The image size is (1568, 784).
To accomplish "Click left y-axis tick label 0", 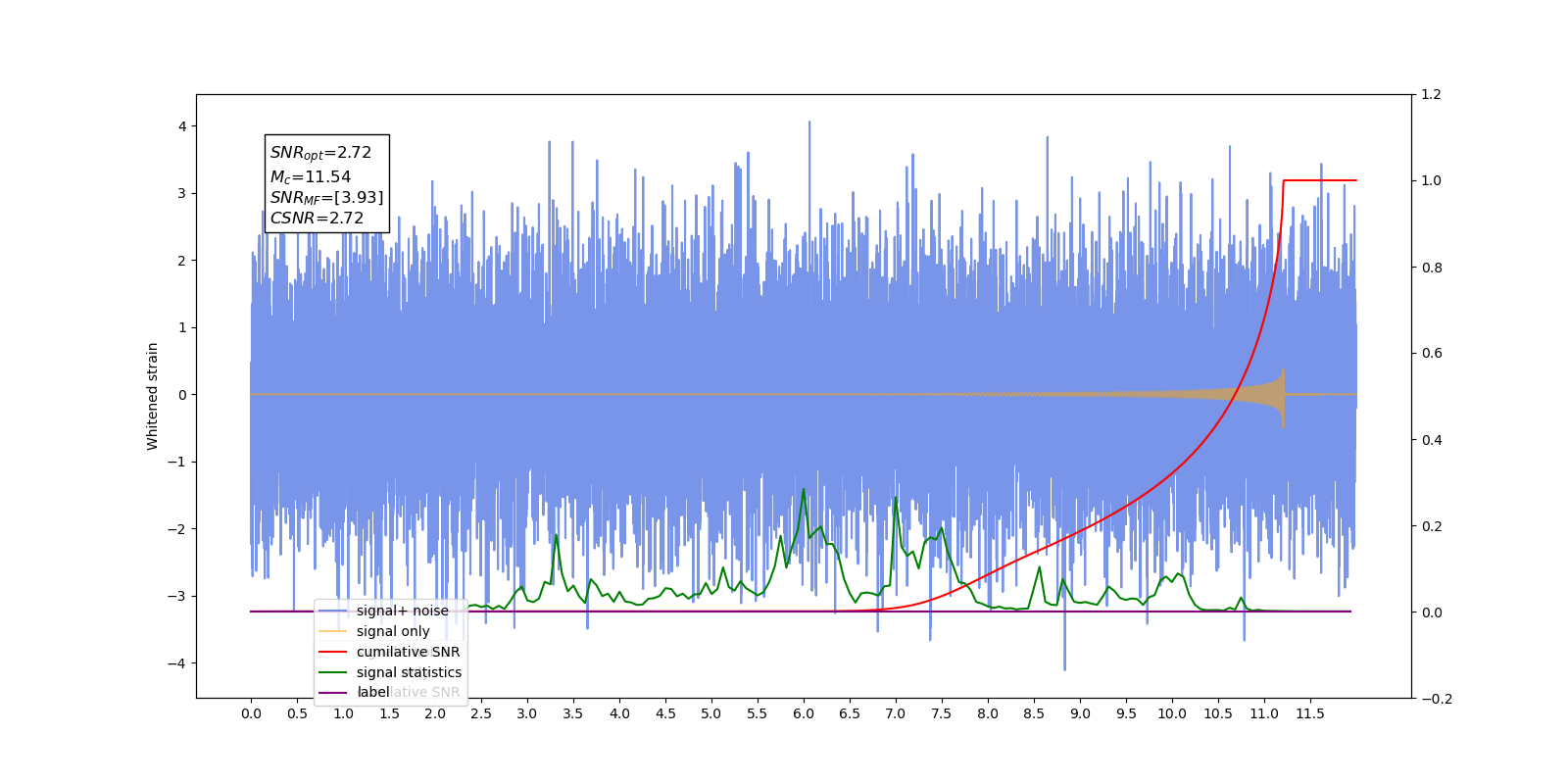I will coord(181,395).
